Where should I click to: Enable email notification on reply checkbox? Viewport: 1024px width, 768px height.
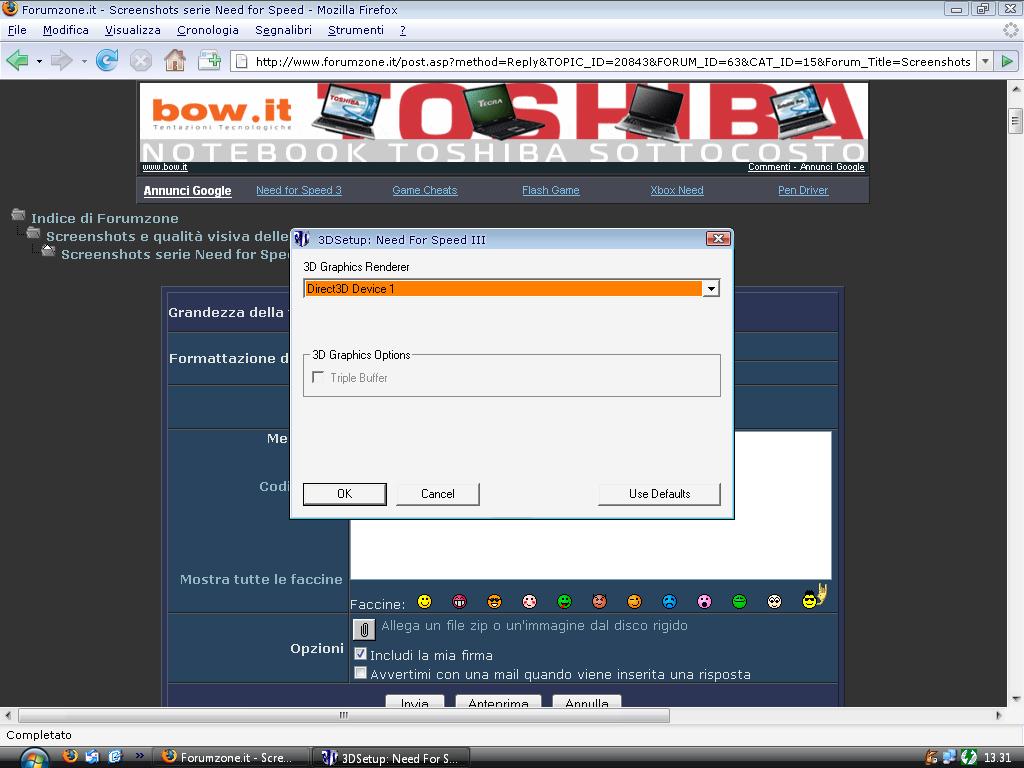tap(360, 673)
